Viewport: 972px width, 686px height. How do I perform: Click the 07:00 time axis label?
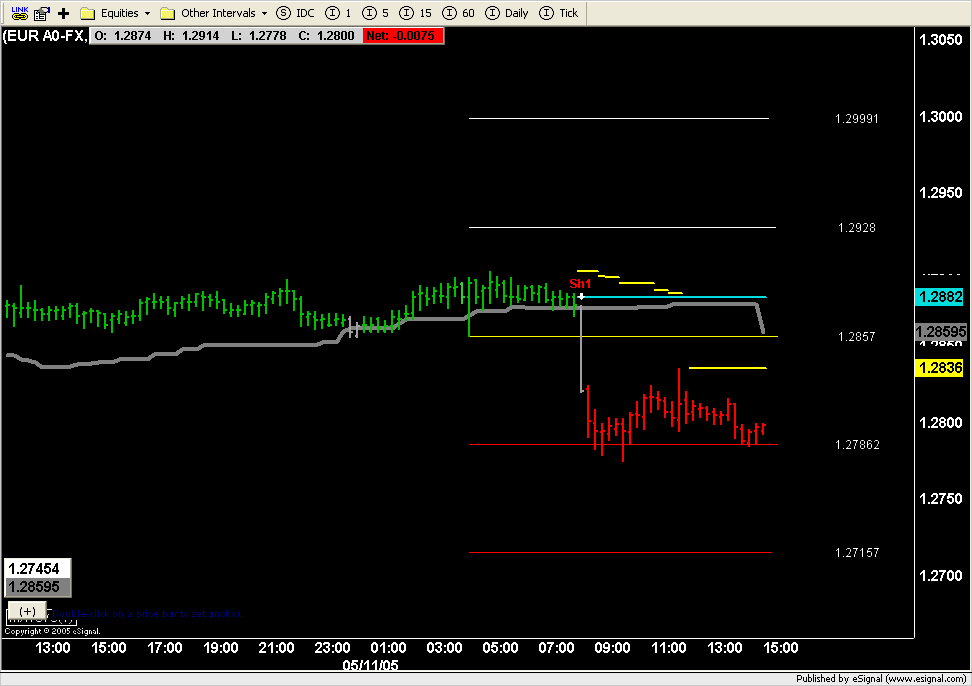tap(557, 648)
